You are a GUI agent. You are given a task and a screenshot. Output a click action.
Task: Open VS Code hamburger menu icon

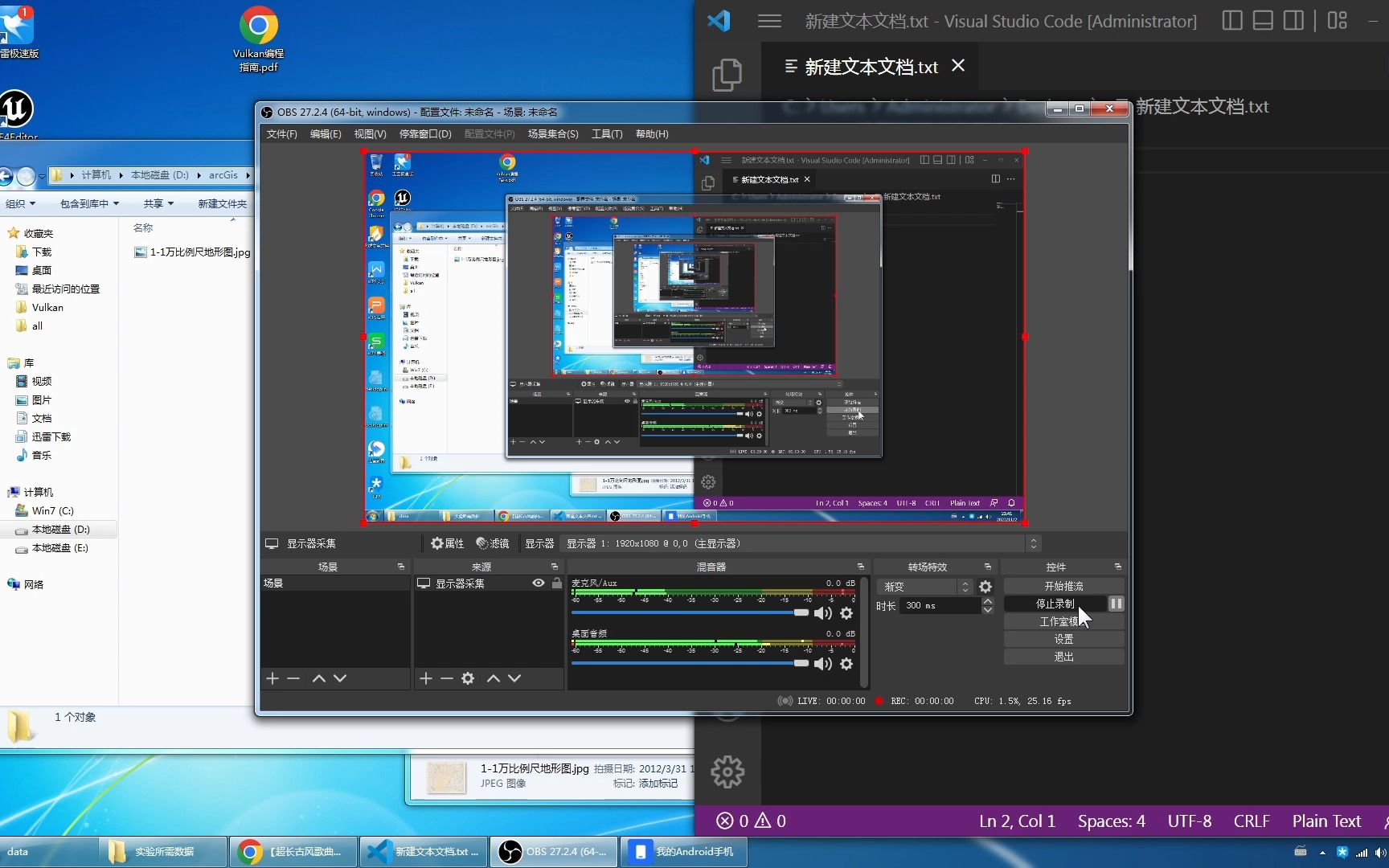[769, 21]
